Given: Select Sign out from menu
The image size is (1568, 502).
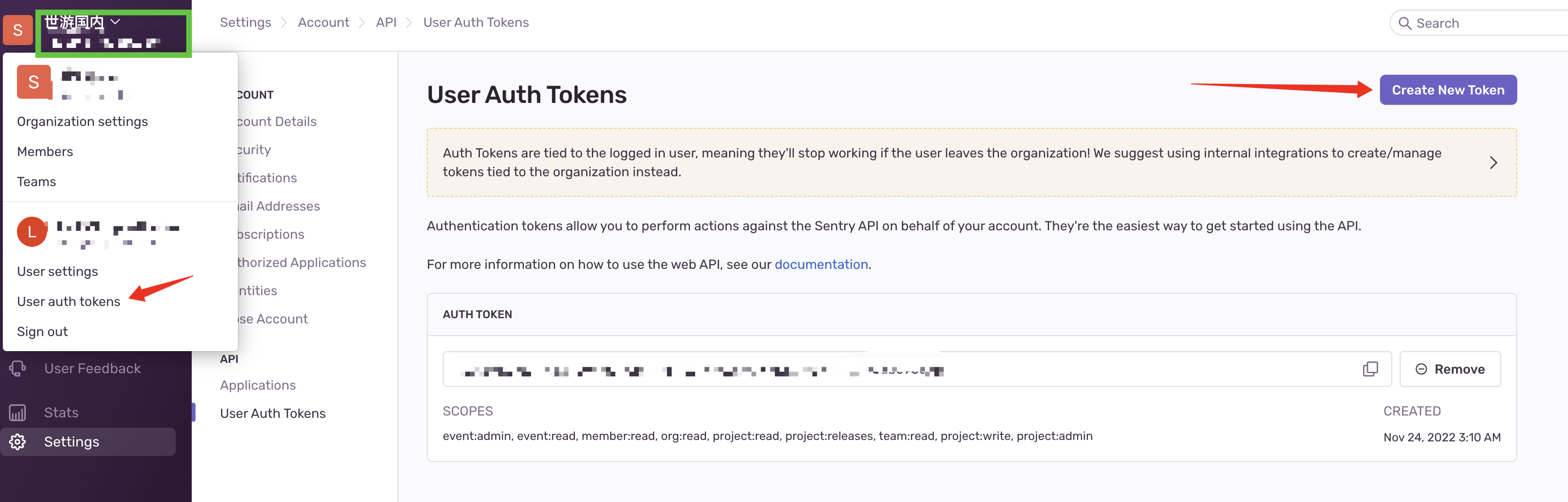Looking at the screenshot, I should pyautogui.click(x=42, y=332).
